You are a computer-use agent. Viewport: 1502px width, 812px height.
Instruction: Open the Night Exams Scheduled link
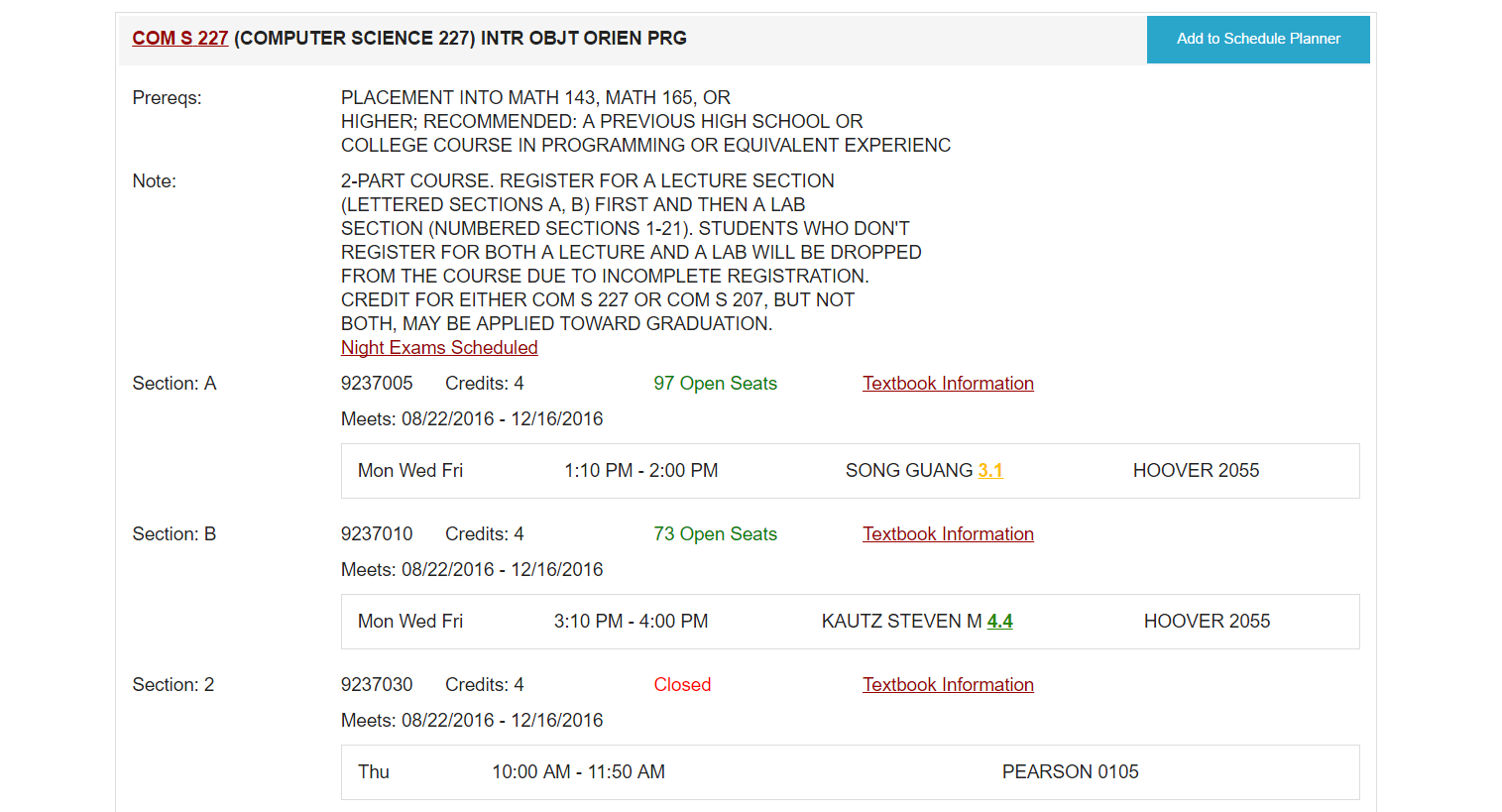pyautogui.click(x=439, y=348)
